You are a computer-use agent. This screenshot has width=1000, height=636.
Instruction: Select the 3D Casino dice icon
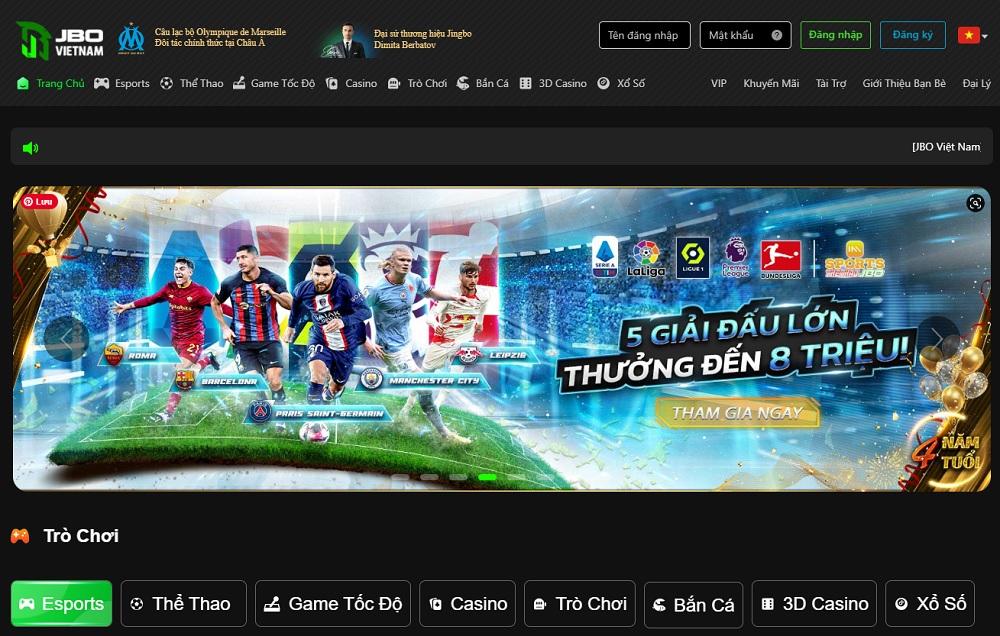524,84
